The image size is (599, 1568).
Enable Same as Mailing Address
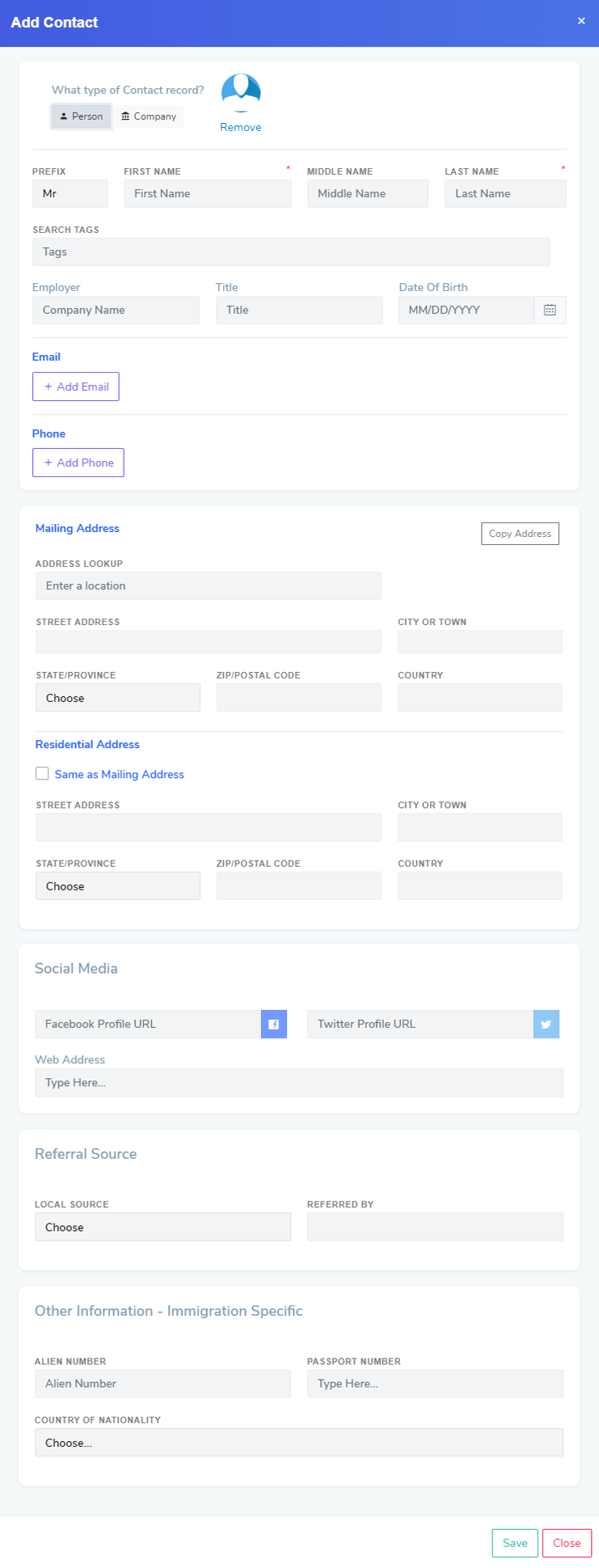[x=42, y=773]
